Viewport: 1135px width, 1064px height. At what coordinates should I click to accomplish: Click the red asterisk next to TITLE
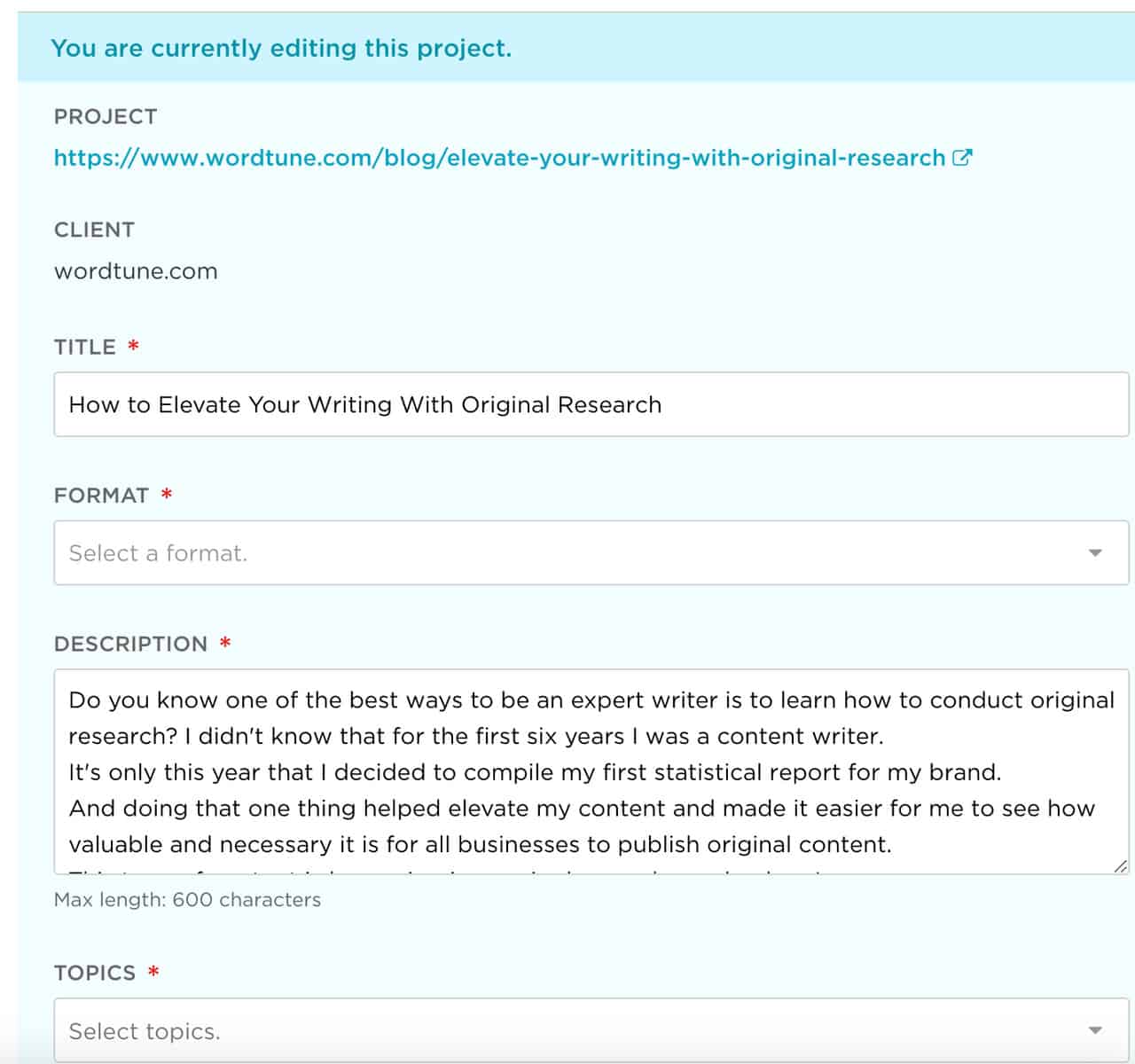pos(131,347)
